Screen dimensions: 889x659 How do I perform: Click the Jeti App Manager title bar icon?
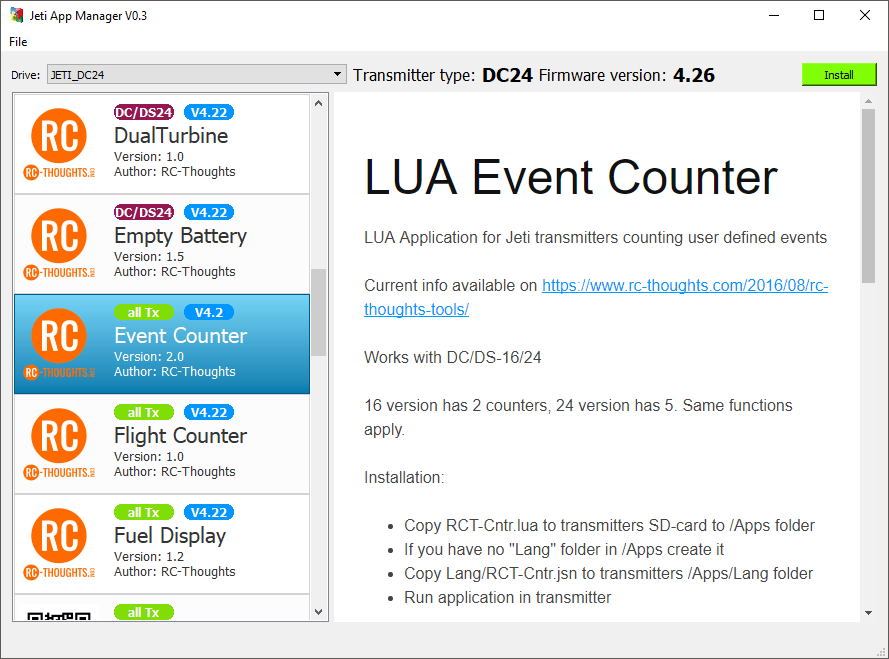tap(16, 15)
